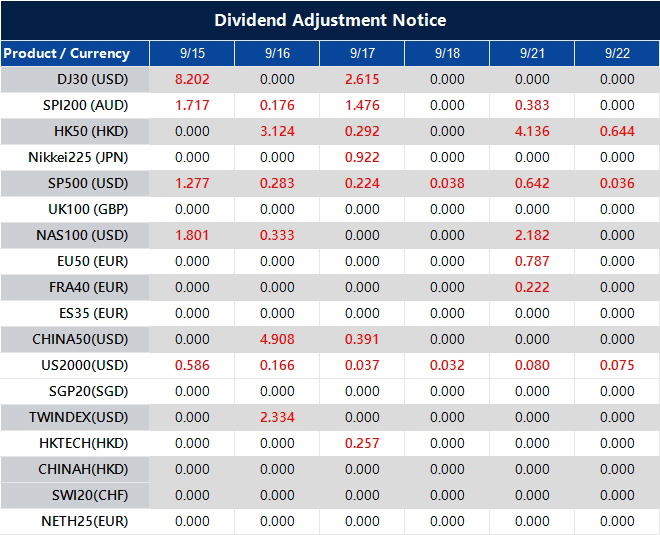
Task: Select the ES35 (EUR) row label
Action: tap(93, 314)
